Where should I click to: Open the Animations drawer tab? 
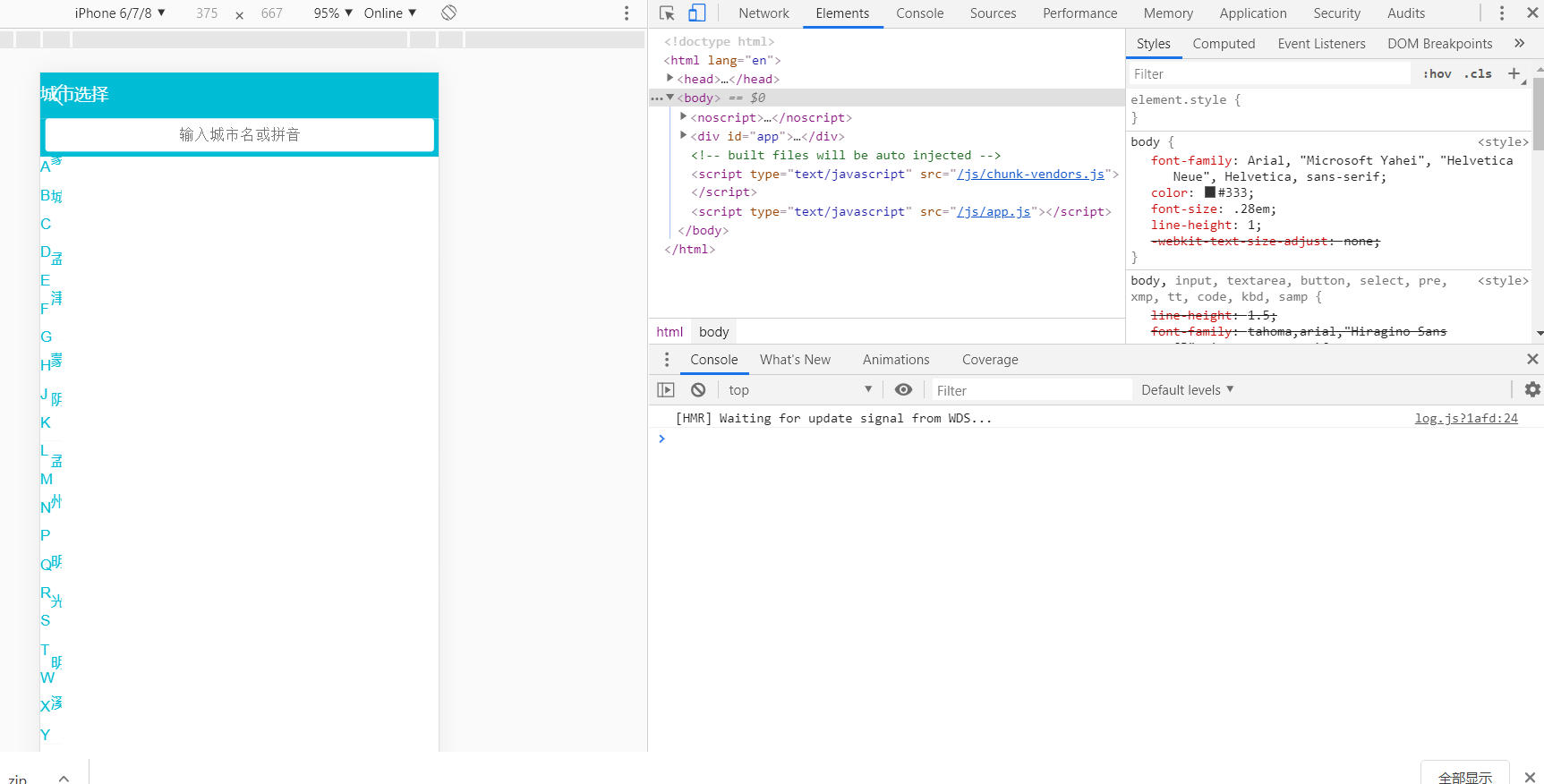click(896, 359)
